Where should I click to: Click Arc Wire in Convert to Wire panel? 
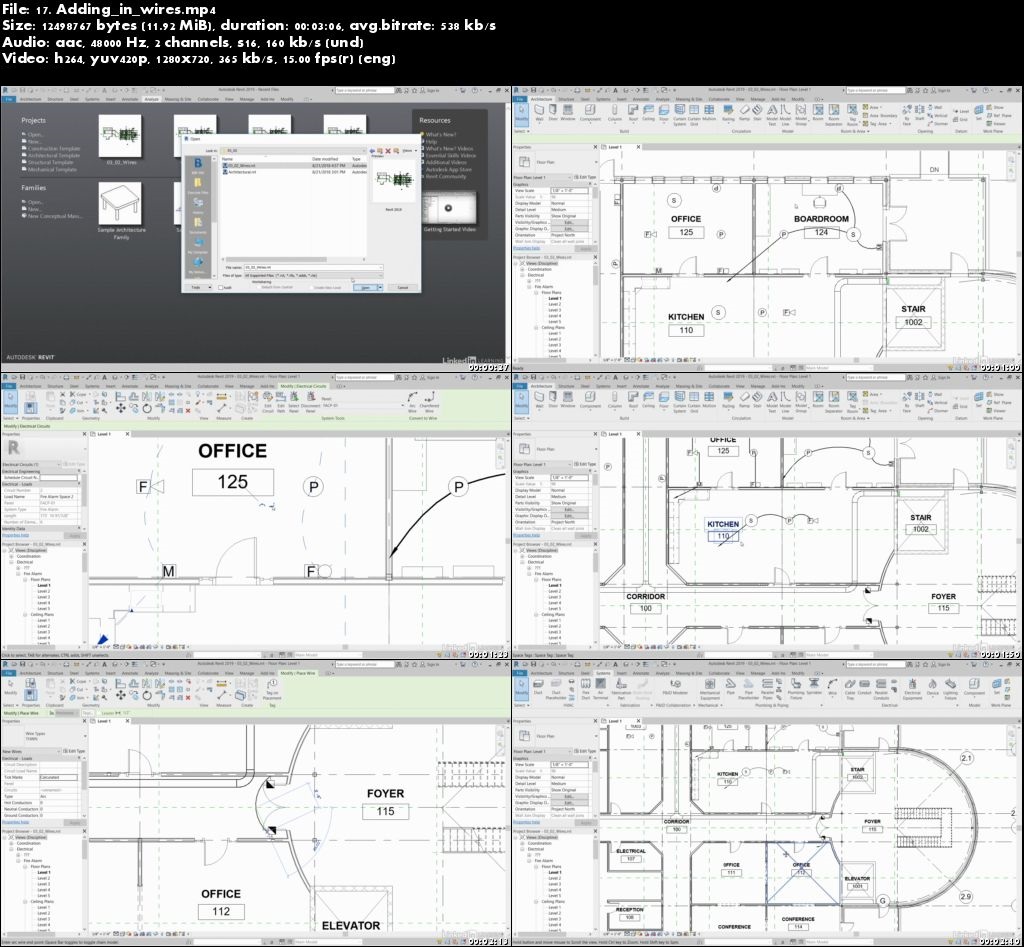coord(412,400)
